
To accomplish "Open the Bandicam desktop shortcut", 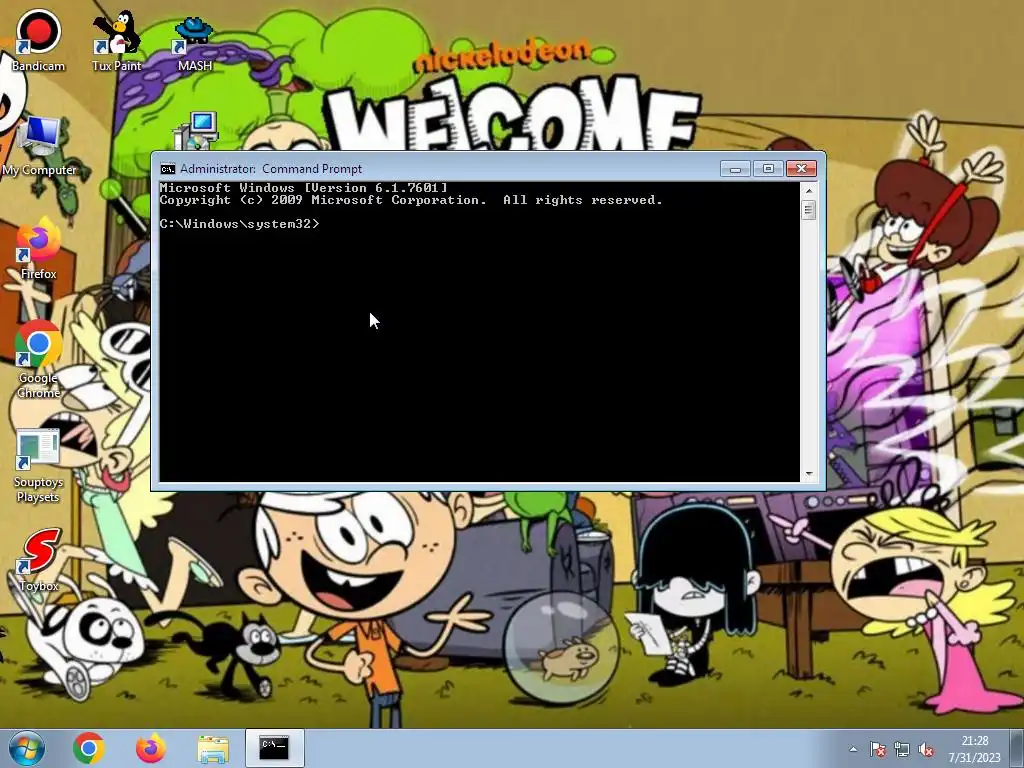I will (38, 40).
